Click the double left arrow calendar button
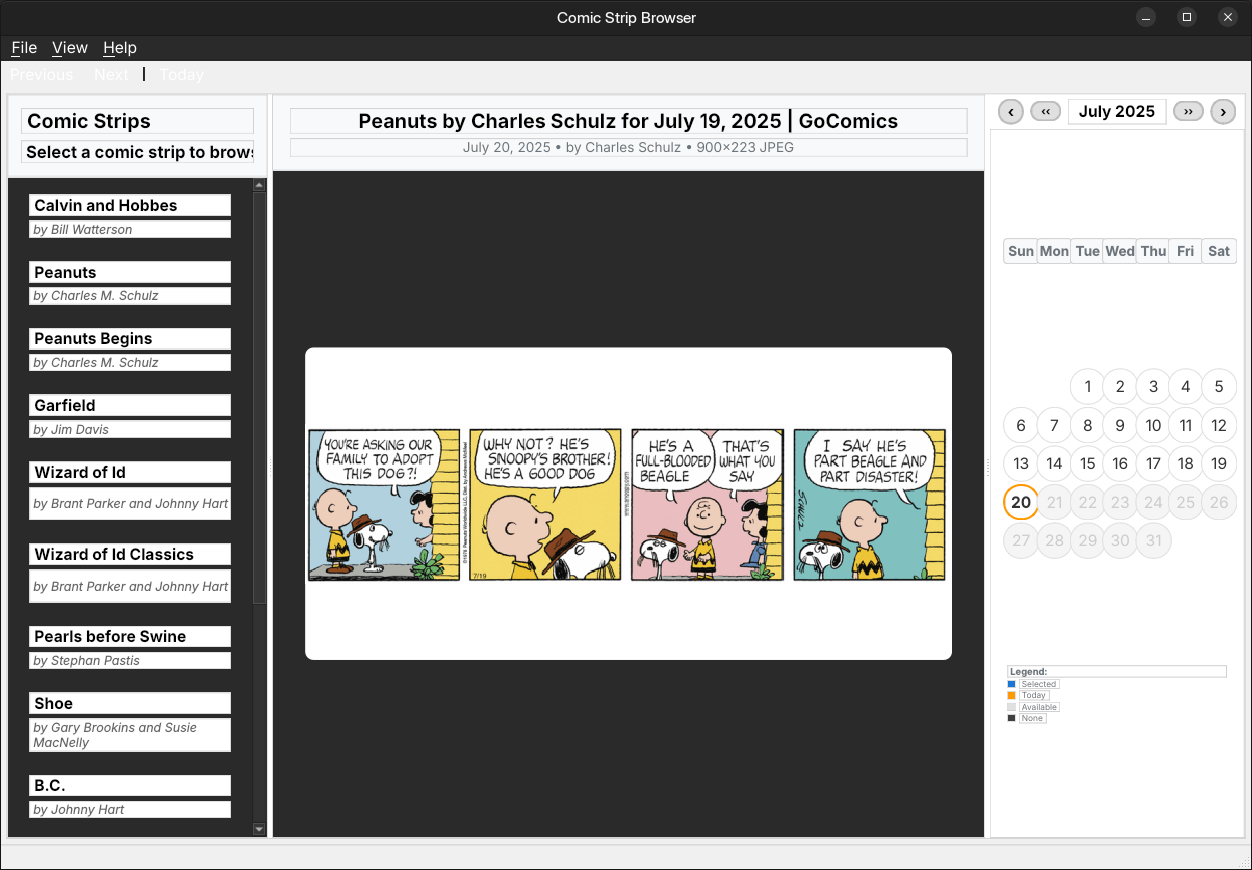 coord(1045,112)
